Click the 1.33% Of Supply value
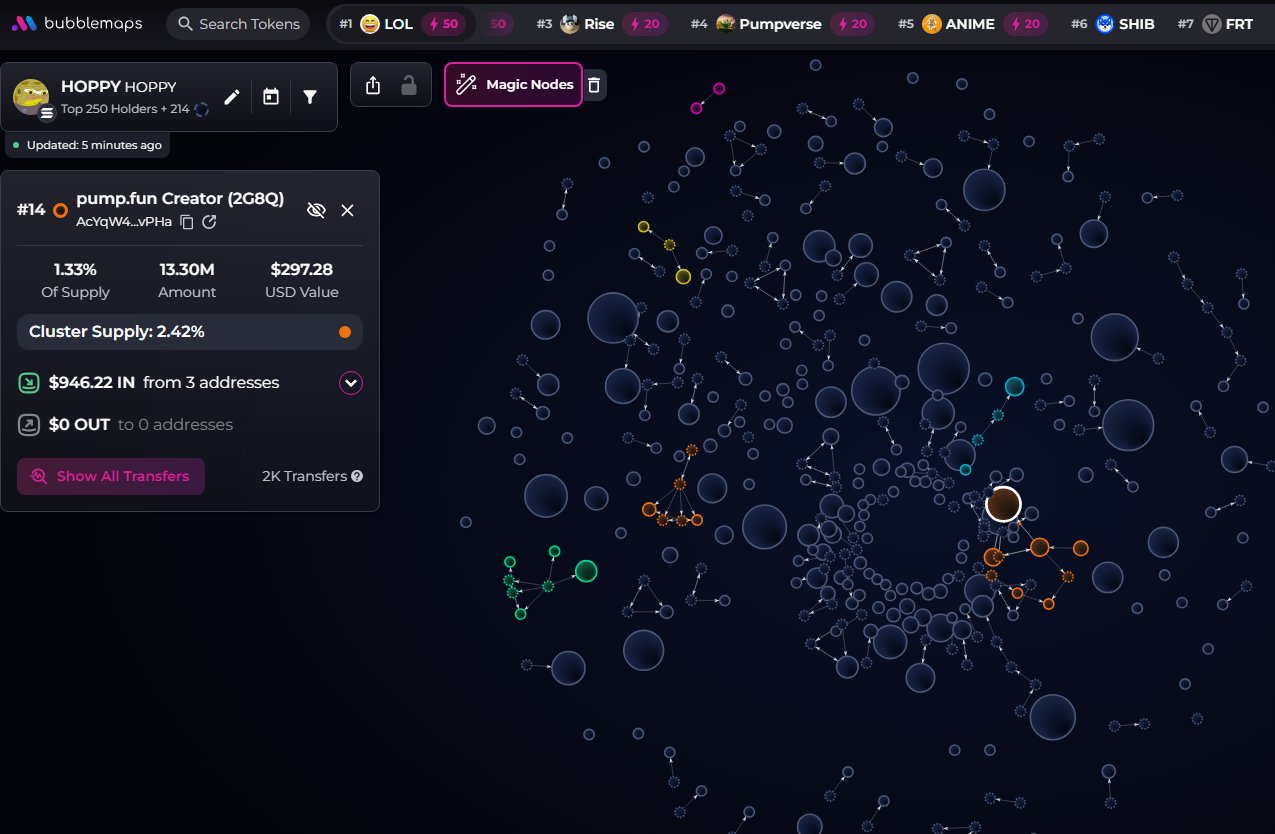 coord(76,269)
